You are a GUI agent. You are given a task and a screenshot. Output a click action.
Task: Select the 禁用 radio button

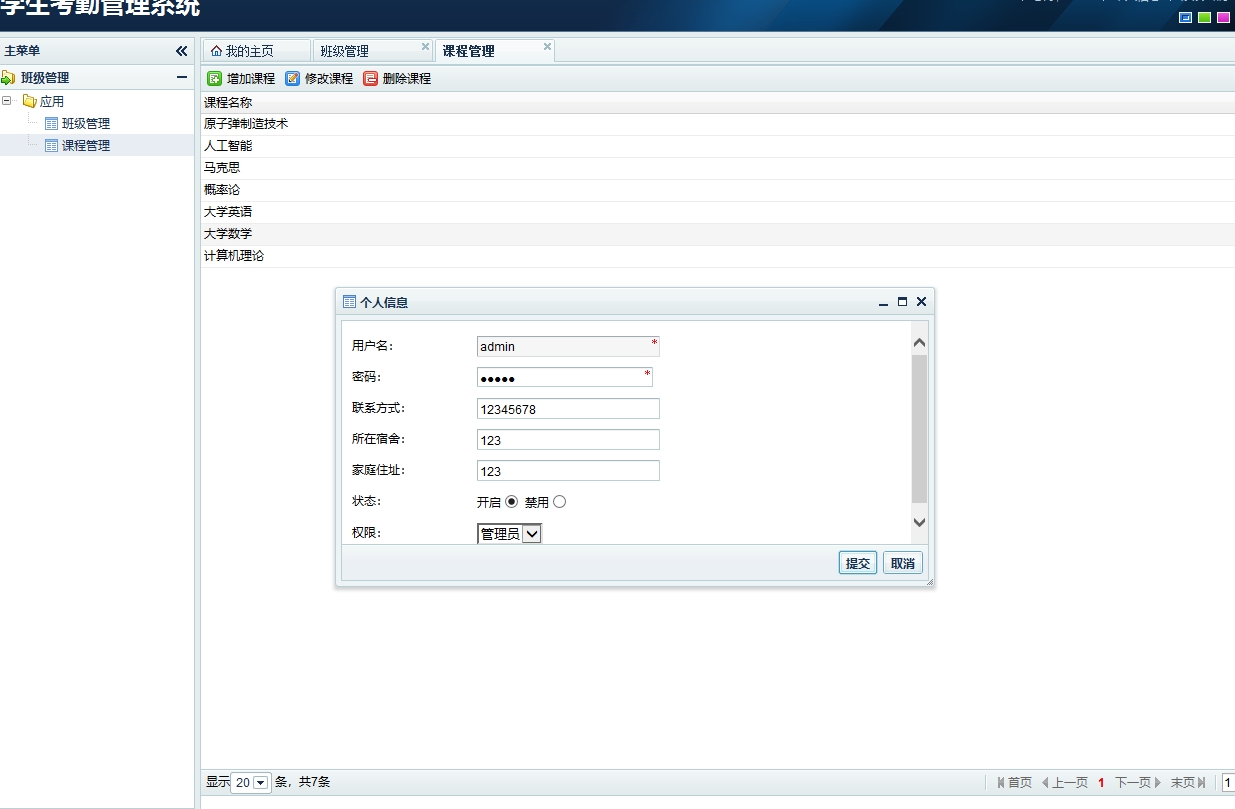(x=559, y=502)
